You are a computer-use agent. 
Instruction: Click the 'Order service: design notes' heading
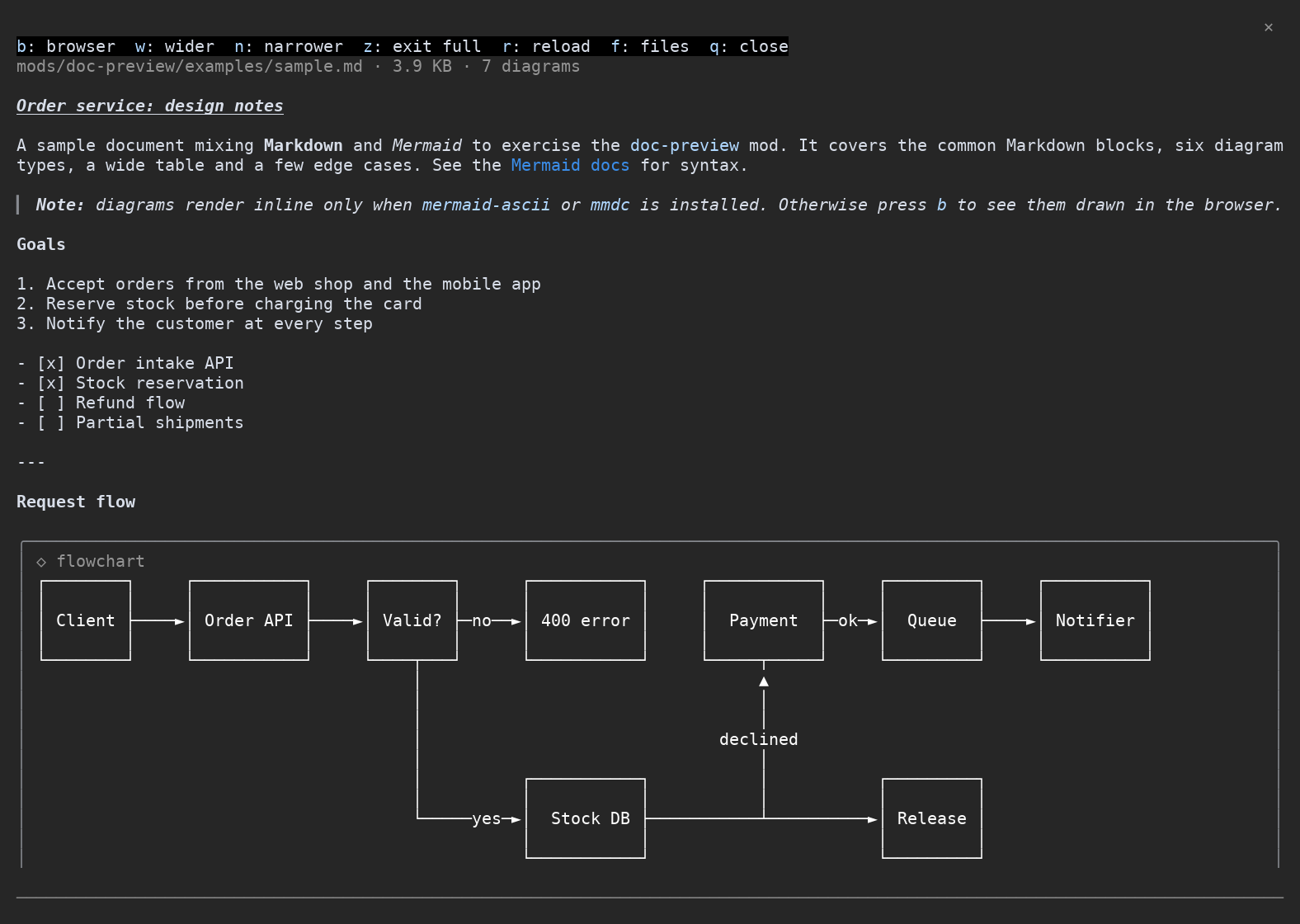150,106
